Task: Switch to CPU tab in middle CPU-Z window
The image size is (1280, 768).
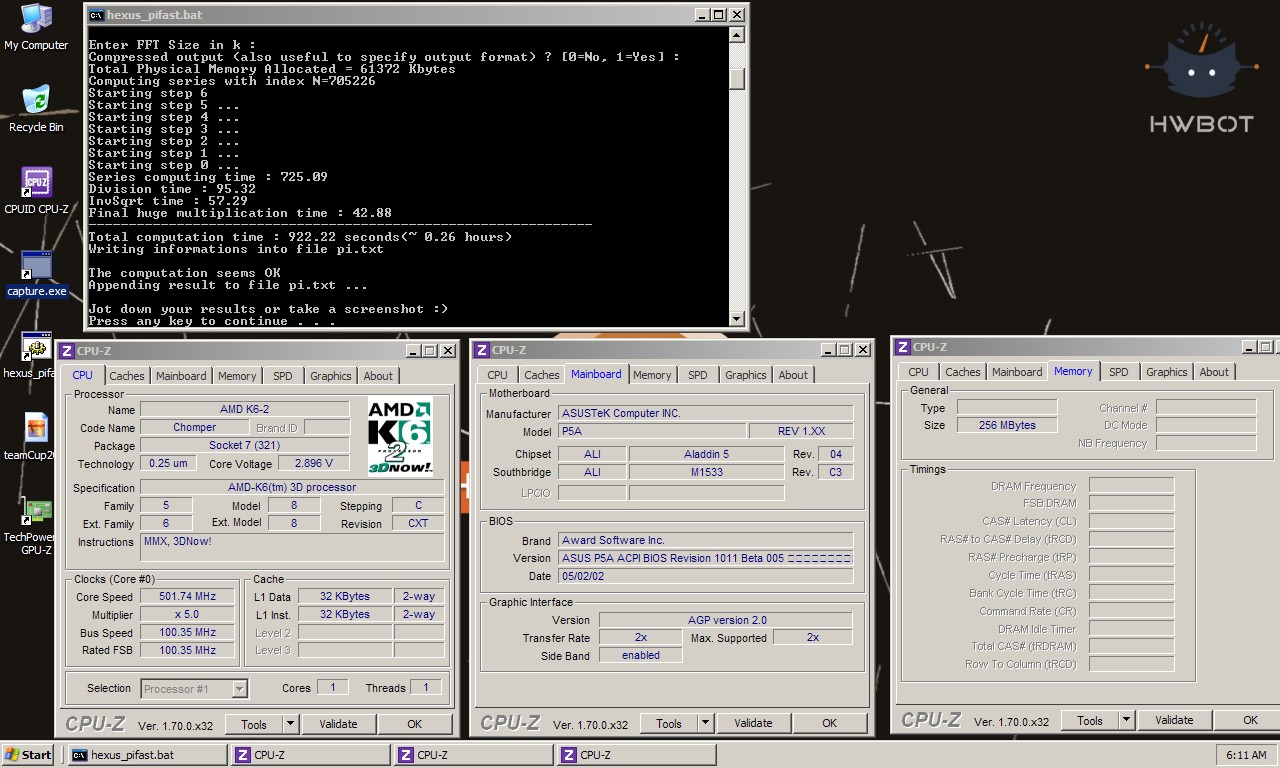Action: (x=498, y=375)
